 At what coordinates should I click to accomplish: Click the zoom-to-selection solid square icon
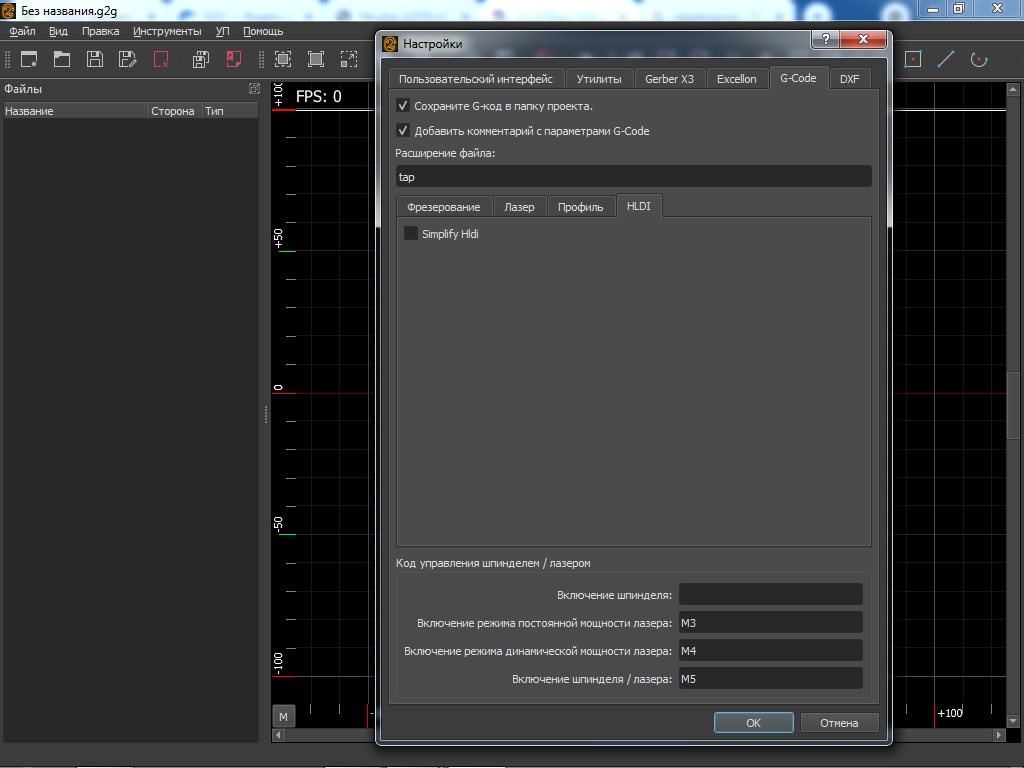pos(316,59)
